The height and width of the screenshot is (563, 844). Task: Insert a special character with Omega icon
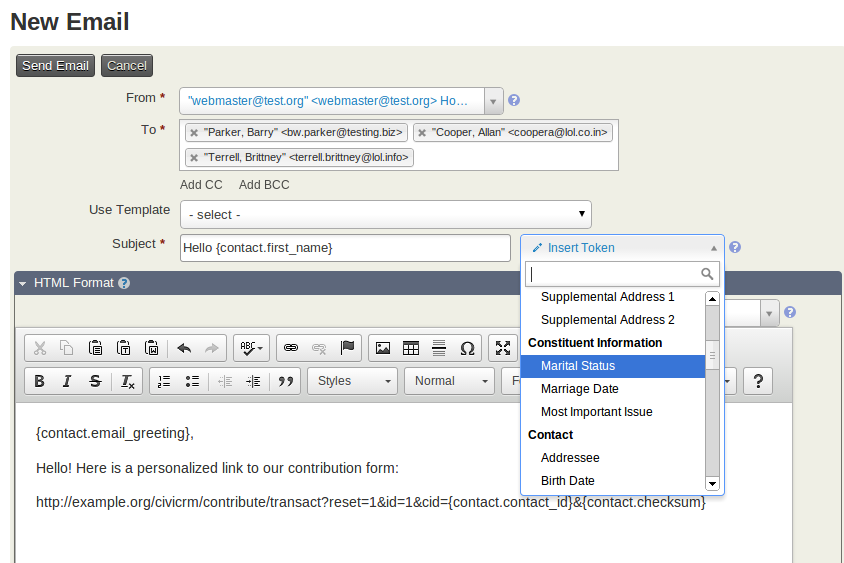coord(467,348)
